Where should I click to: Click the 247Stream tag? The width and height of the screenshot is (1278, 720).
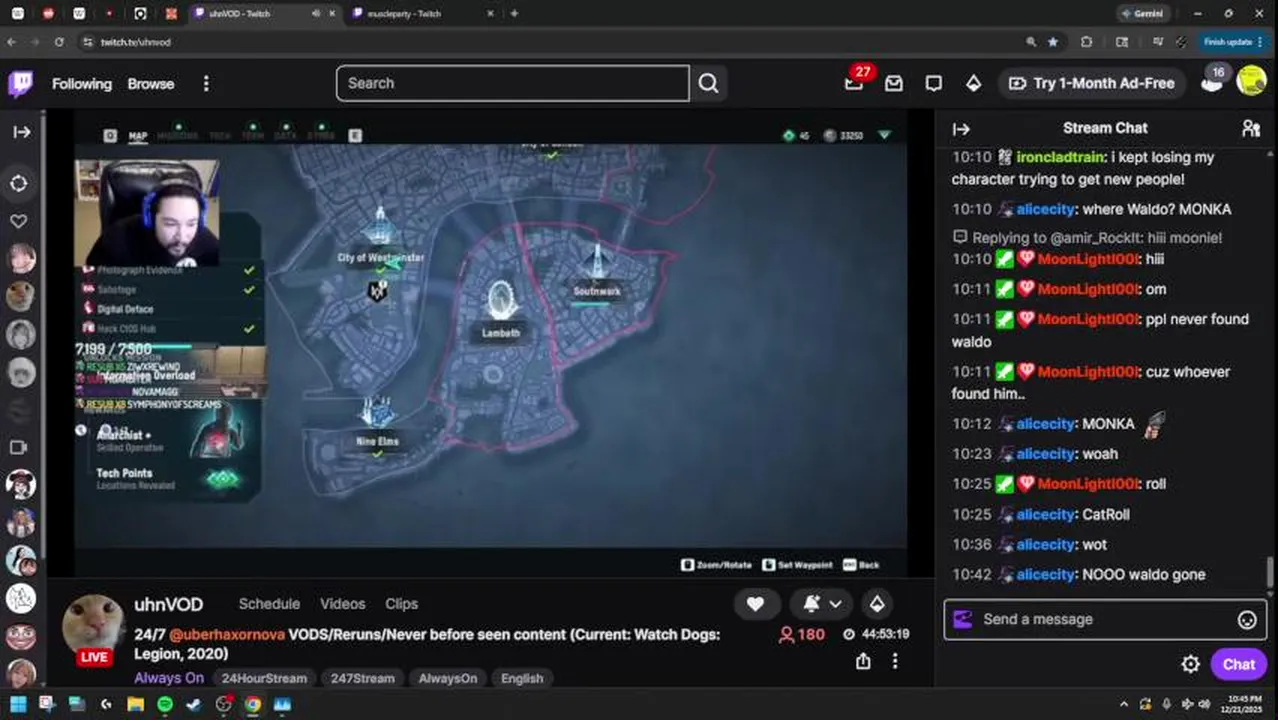click(x=362, y=678)
